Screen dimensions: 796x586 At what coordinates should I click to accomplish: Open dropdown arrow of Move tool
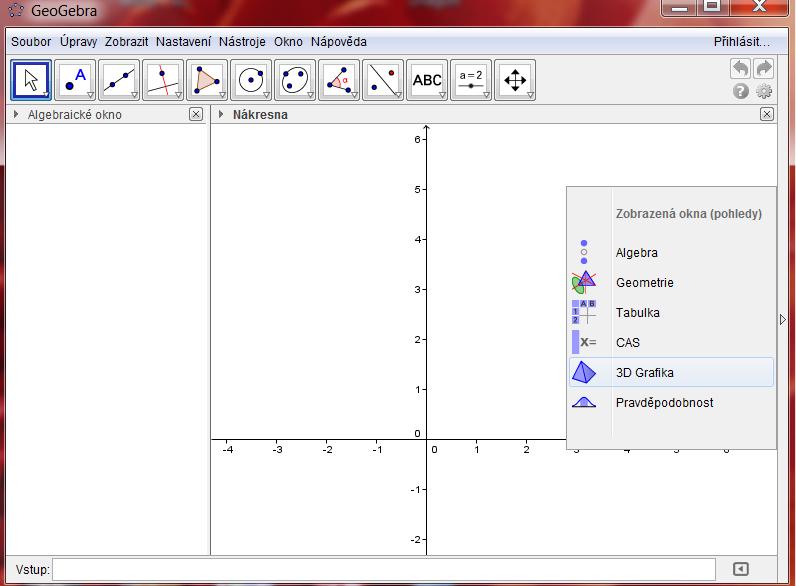[x=46, y=94]
